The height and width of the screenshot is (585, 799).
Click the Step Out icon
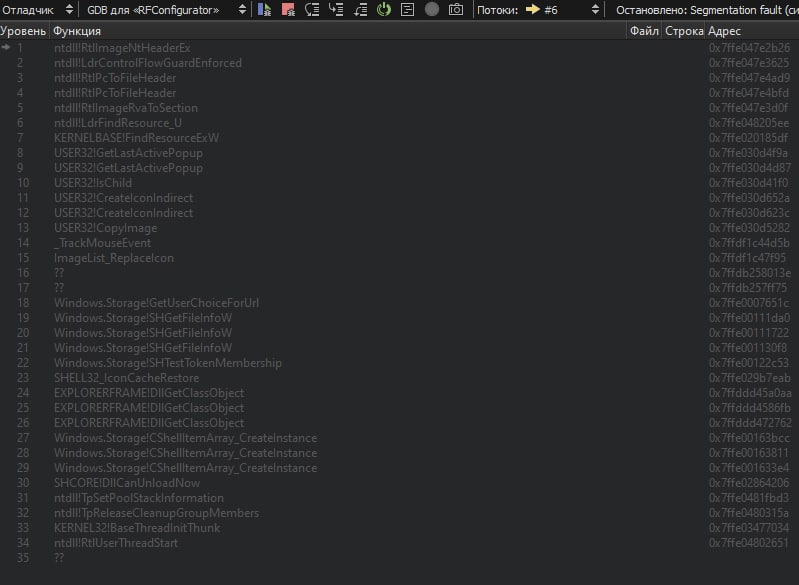[360, 9]
